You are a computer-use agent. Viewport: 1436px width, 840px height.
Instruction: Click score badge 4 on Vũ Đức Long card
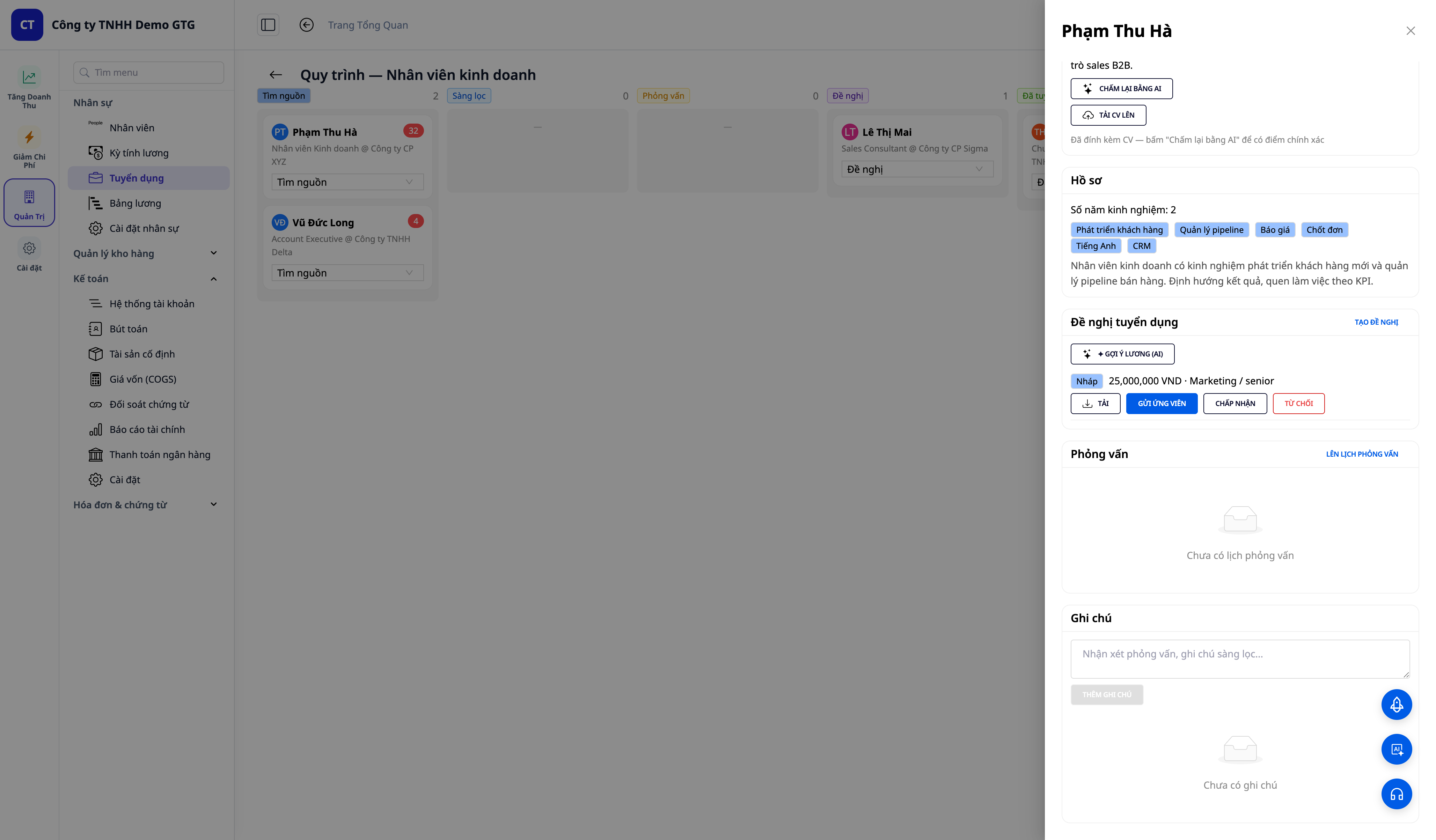416,221
